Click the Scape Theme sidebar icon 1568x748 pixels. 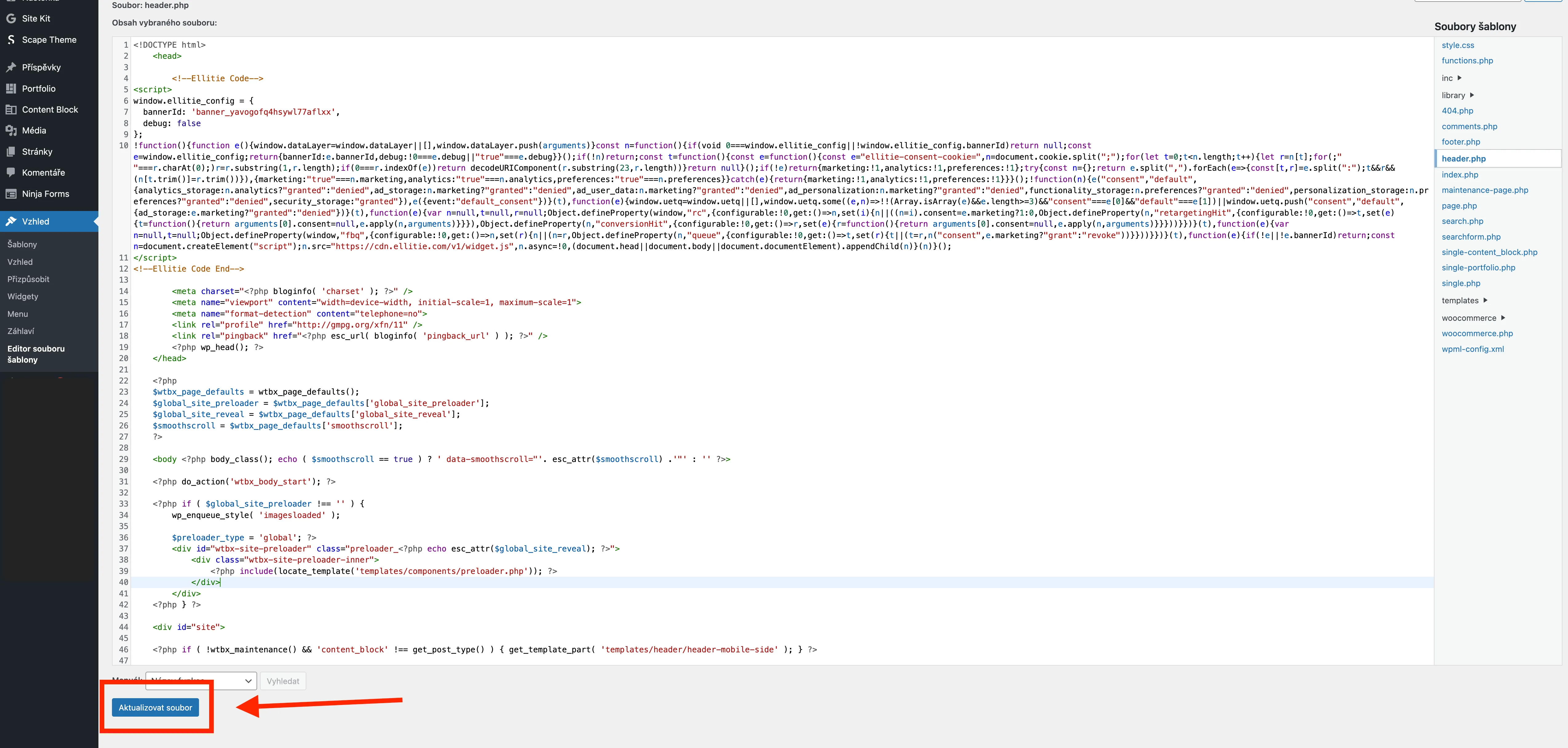click(11, 40)
